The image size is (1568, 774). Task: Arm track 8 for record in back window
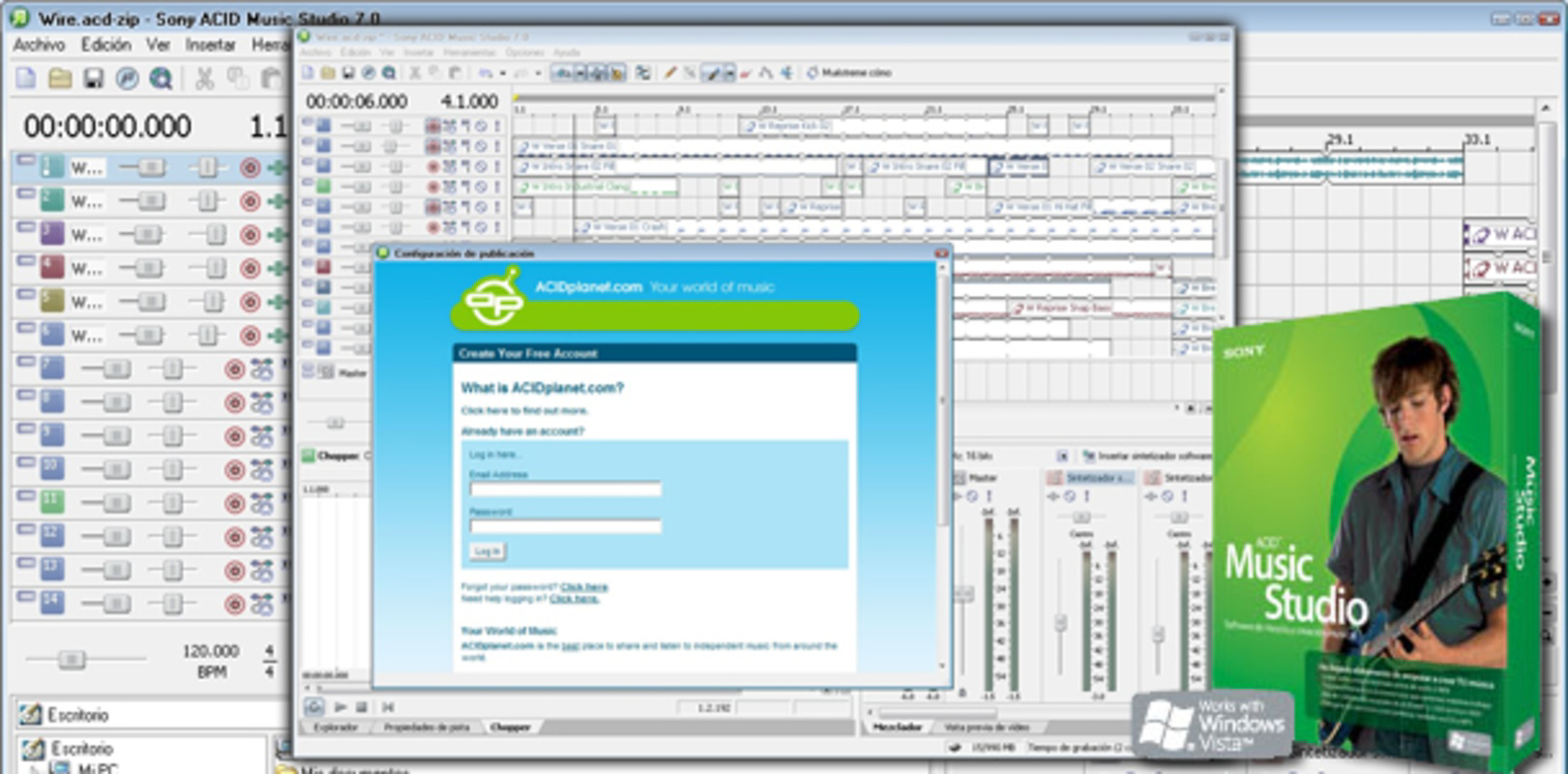234,402
